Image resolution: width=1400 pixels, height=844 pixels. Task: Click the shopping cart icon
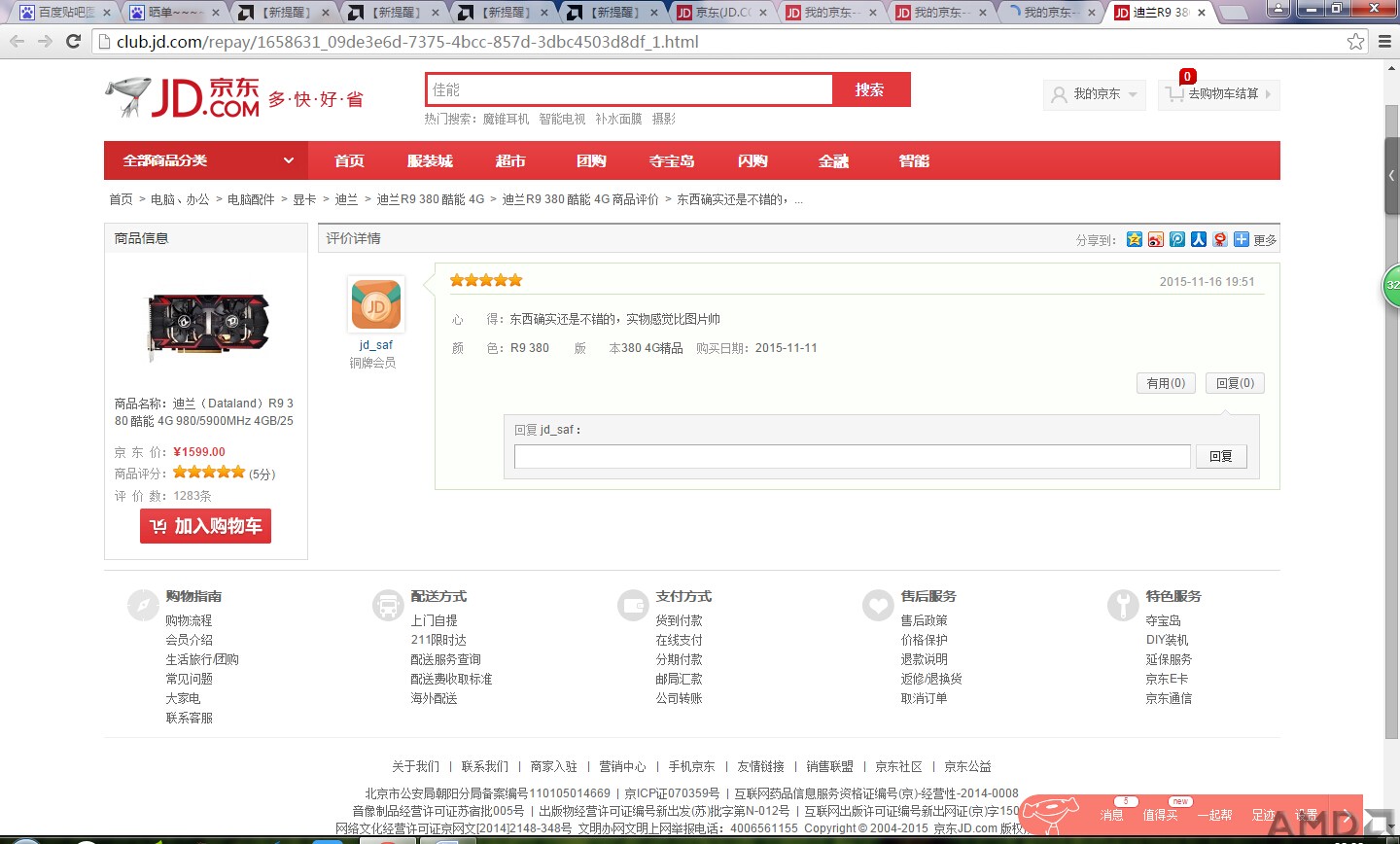click(x=1175, y=94)
